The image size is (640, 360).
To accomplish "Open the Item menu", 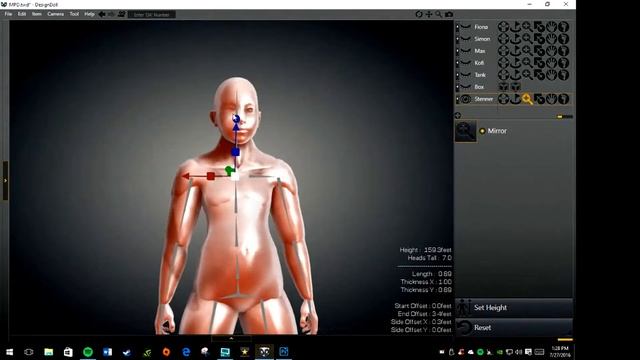I will 37,14.
